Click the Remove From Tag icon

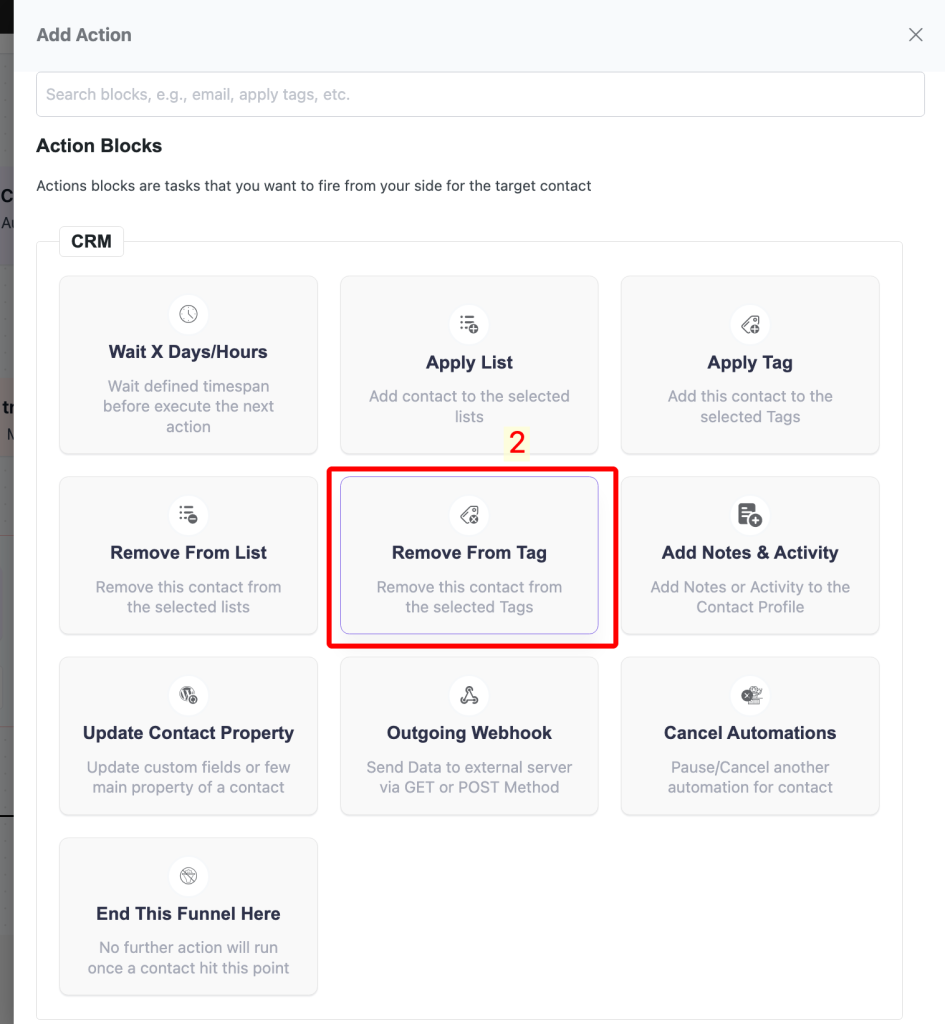click(x=469, y=514)
